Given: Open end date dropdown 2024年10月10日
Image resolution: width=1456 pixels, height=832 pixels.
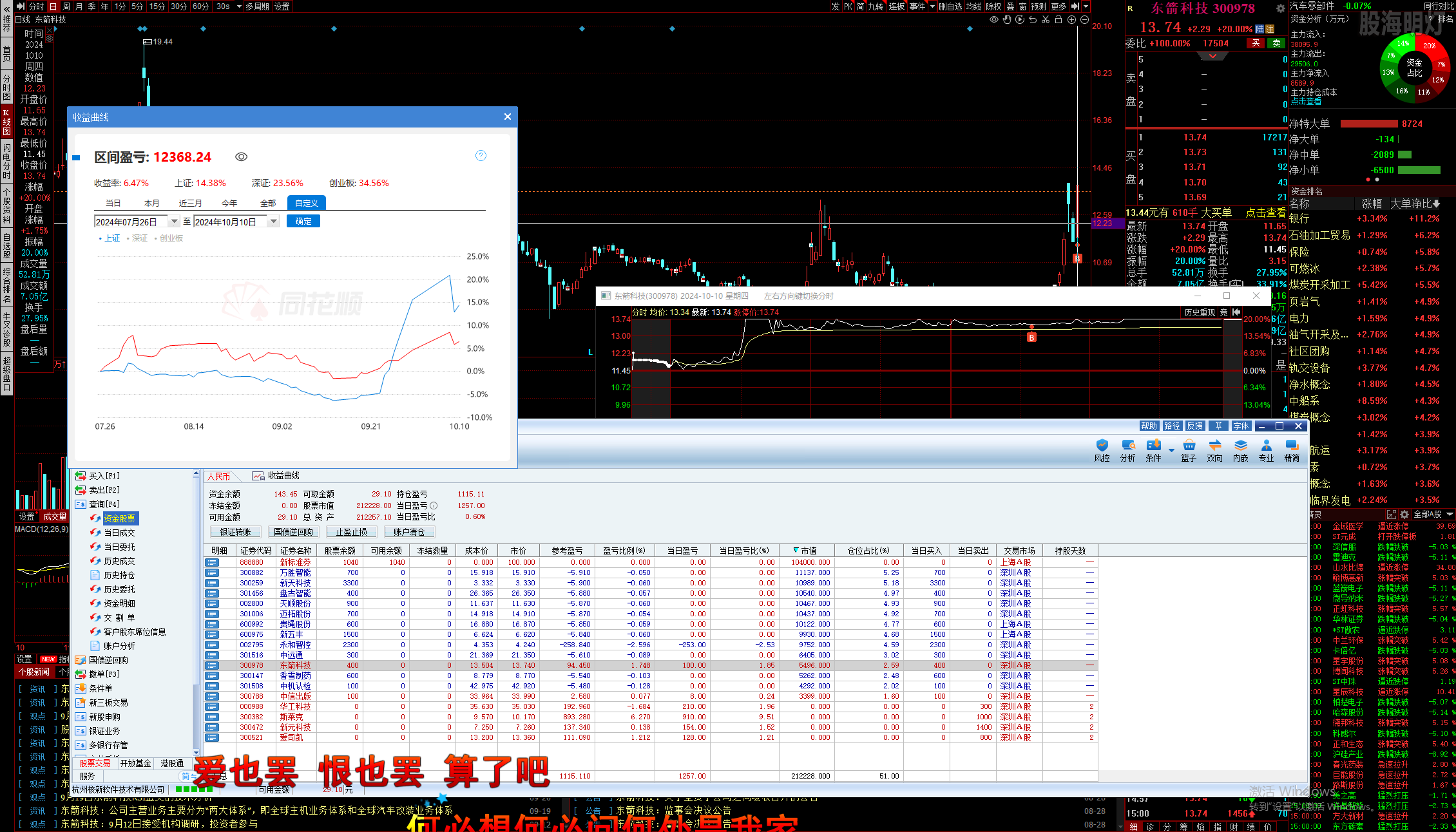Looking at the screenshot, I should 273,222.
